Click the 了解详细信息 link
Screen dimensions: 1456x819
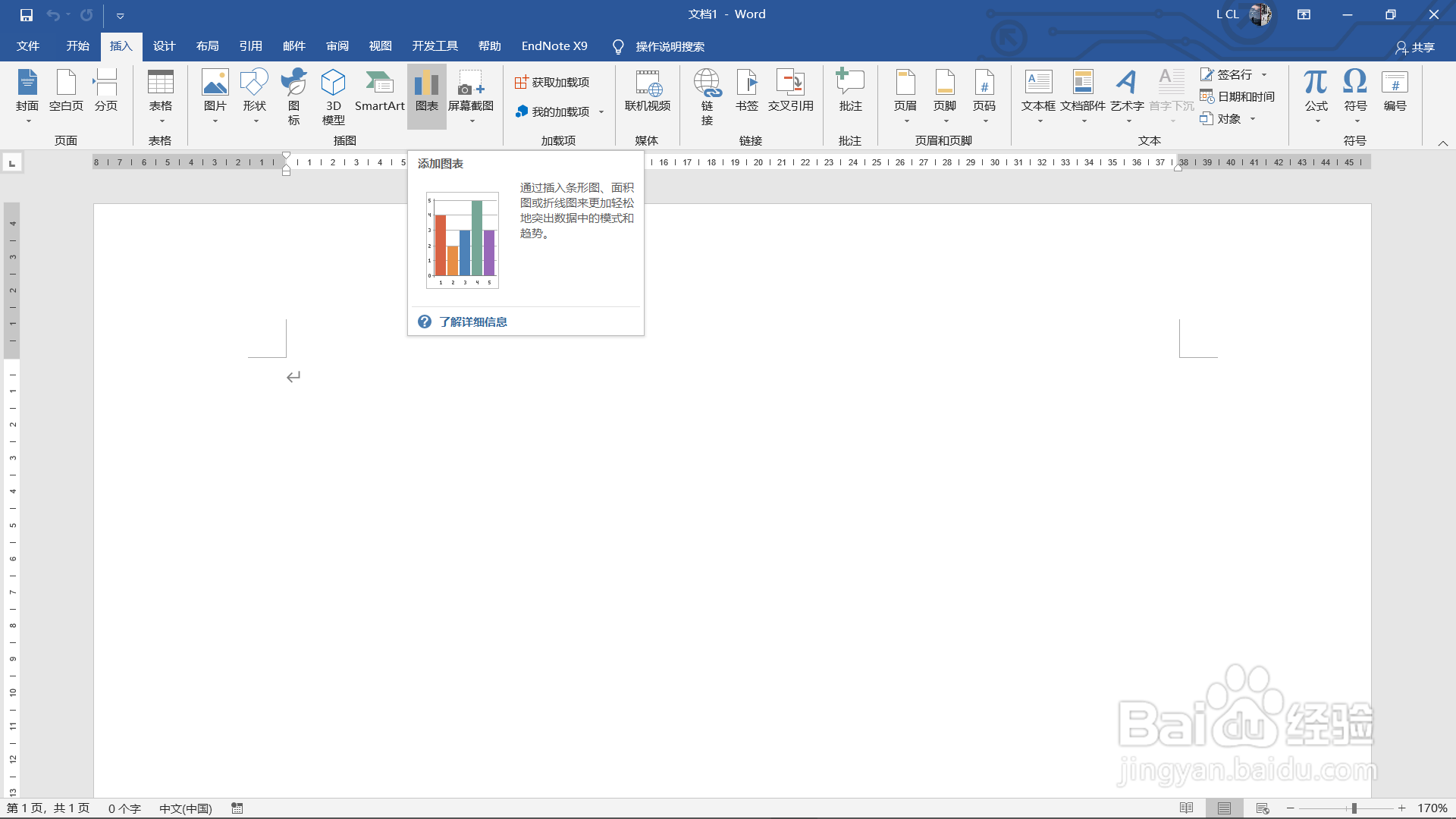click(x=472, y=322)
